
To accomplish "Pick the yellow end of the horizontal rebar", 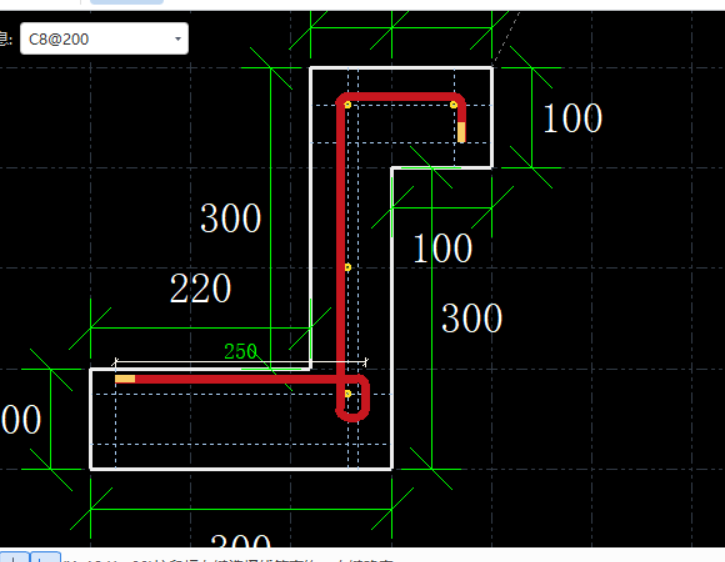I will coord(125,379).
